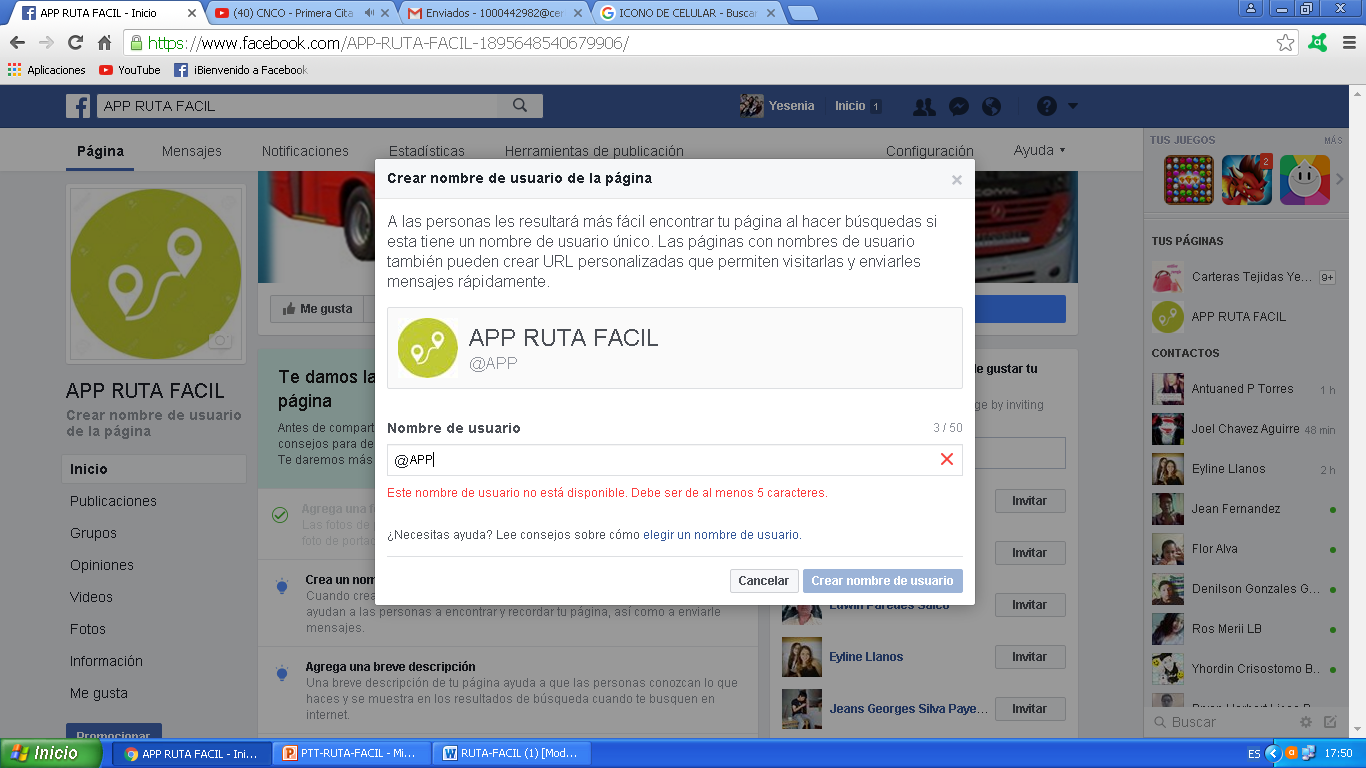Click the browser back arrow
Screen dimensions: 1366x768
[x=17, y=43]
